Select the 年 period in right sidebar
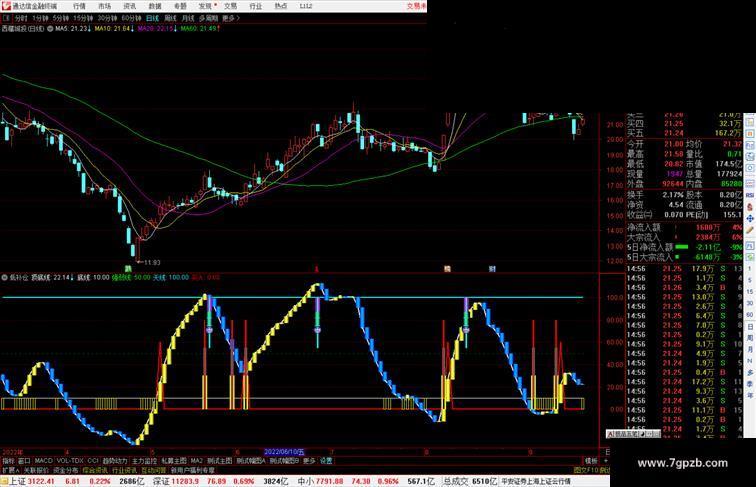 (x=750, y=396)
